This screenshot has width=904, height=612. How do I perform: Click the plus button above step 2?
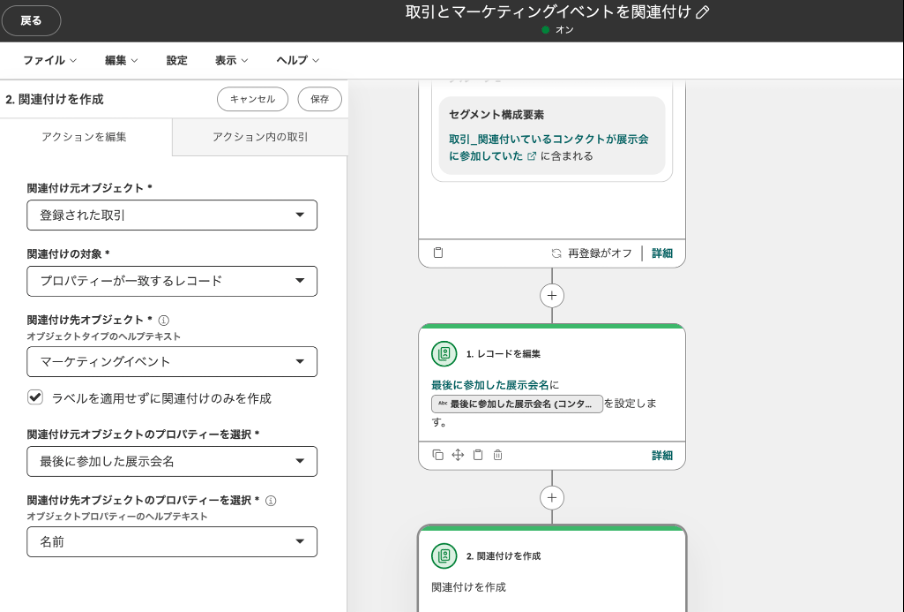552,497
